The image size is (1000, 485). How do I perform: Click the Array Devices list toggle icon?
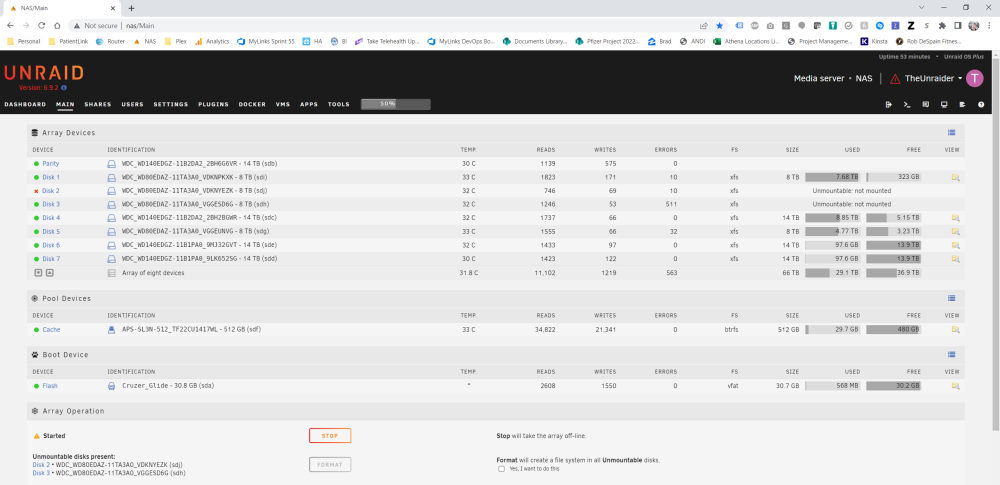[952, 133]
